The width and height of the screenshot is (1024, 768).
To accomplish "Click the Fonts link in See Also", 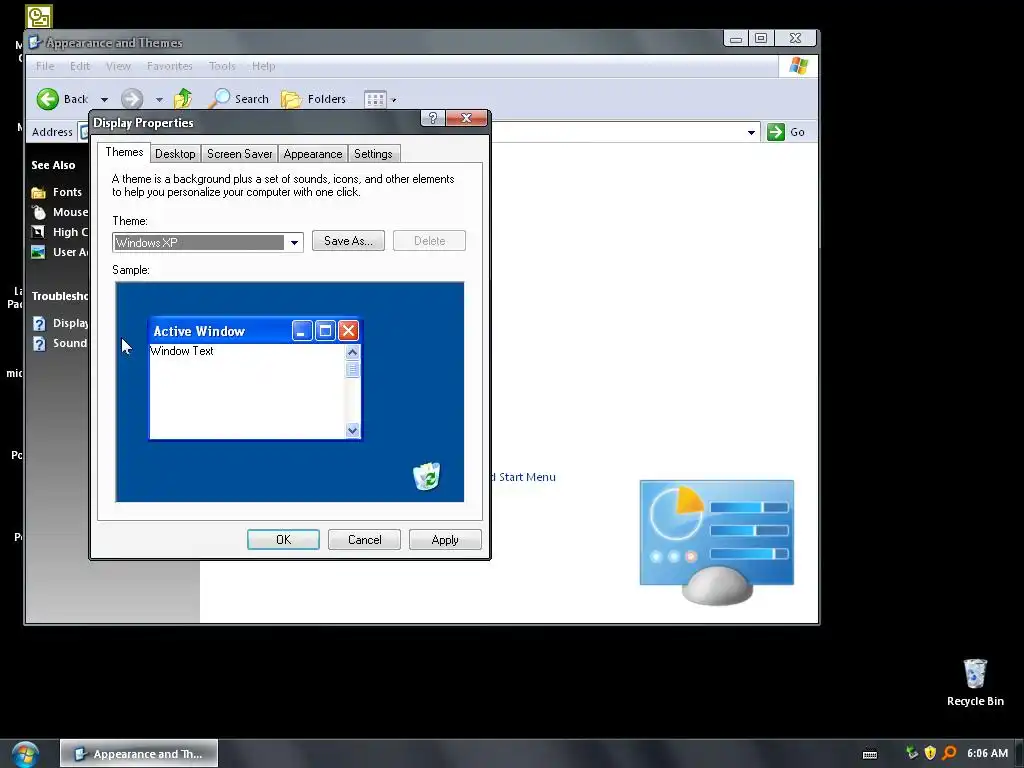I will tap(67, 192).
